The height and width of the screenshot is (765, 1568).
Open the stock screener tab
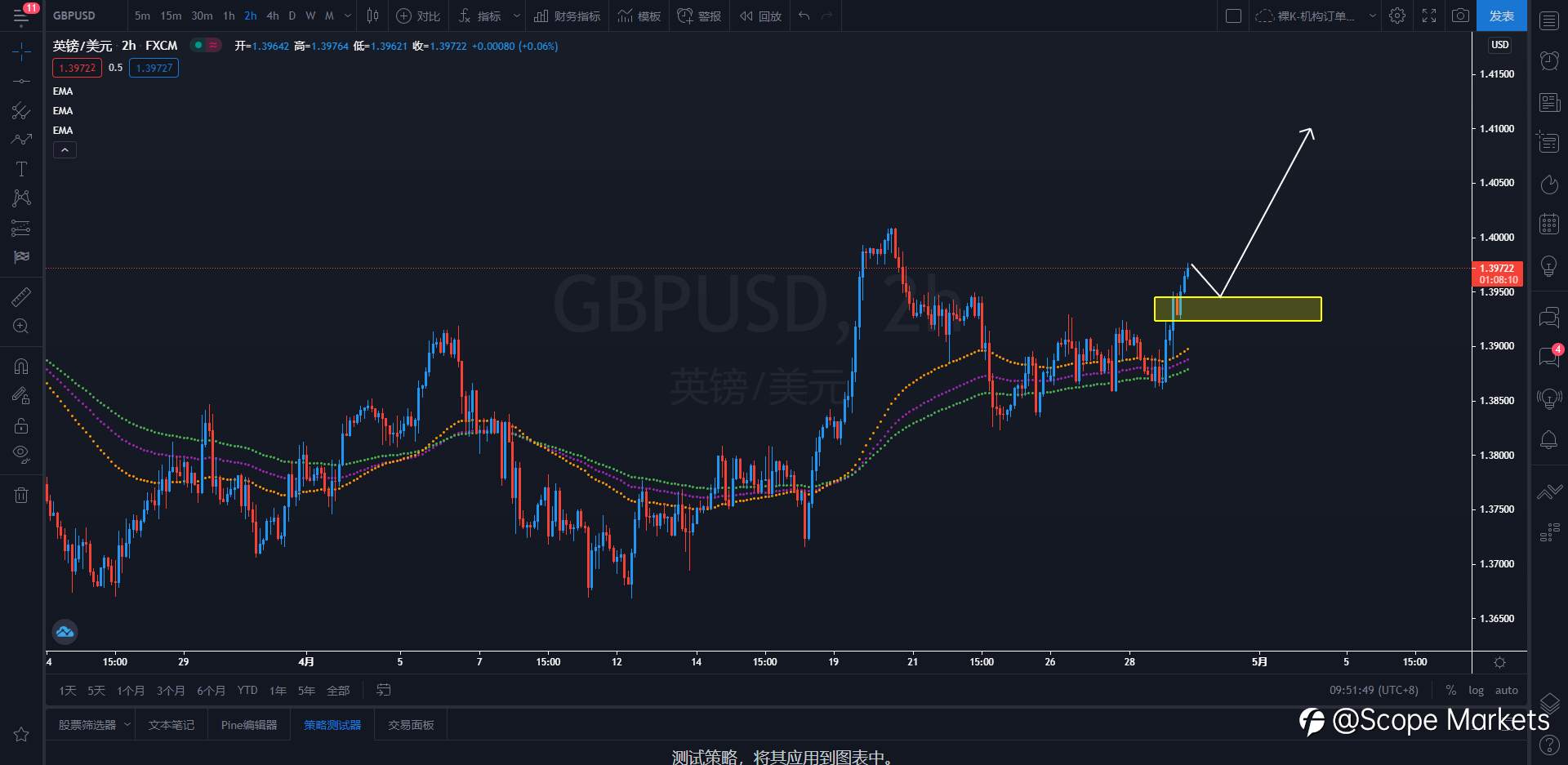tap(87, 725)
